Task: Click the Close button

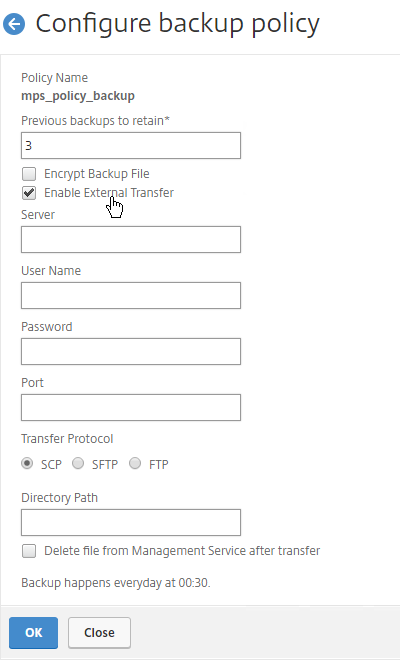Action: pyautogui.click(x=99, y=633)
